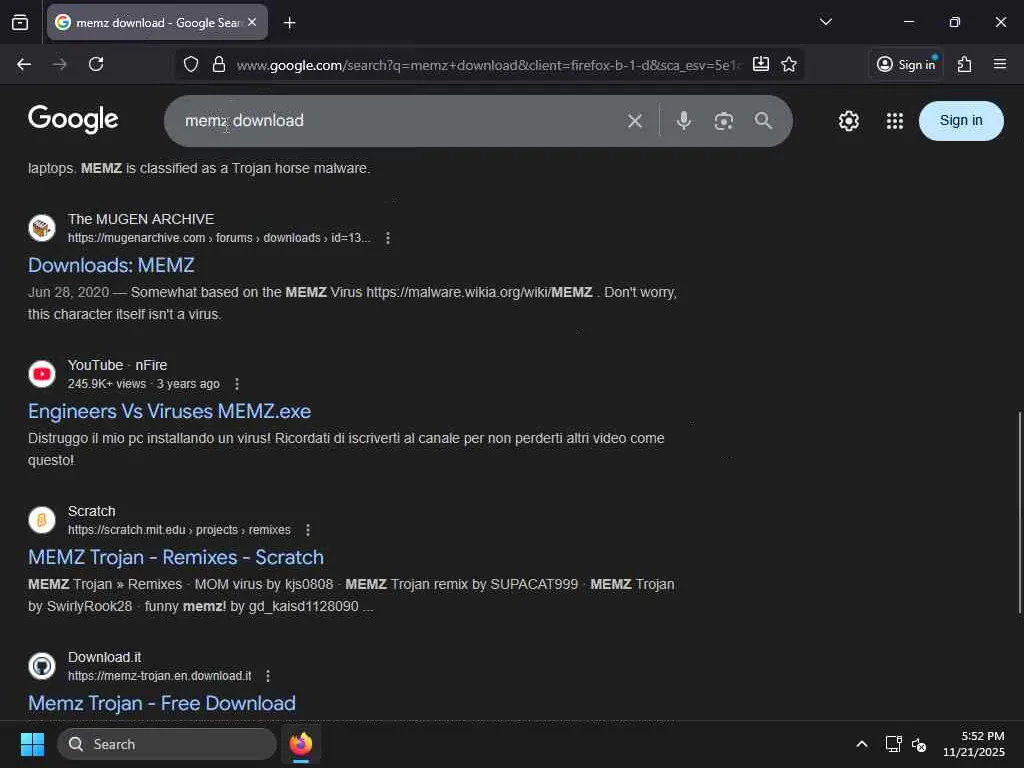Open more options for MUGEN ARCHIVE result
This screenshot has height=768, width=1024.
pyautogui.click(x=388, y=238)
